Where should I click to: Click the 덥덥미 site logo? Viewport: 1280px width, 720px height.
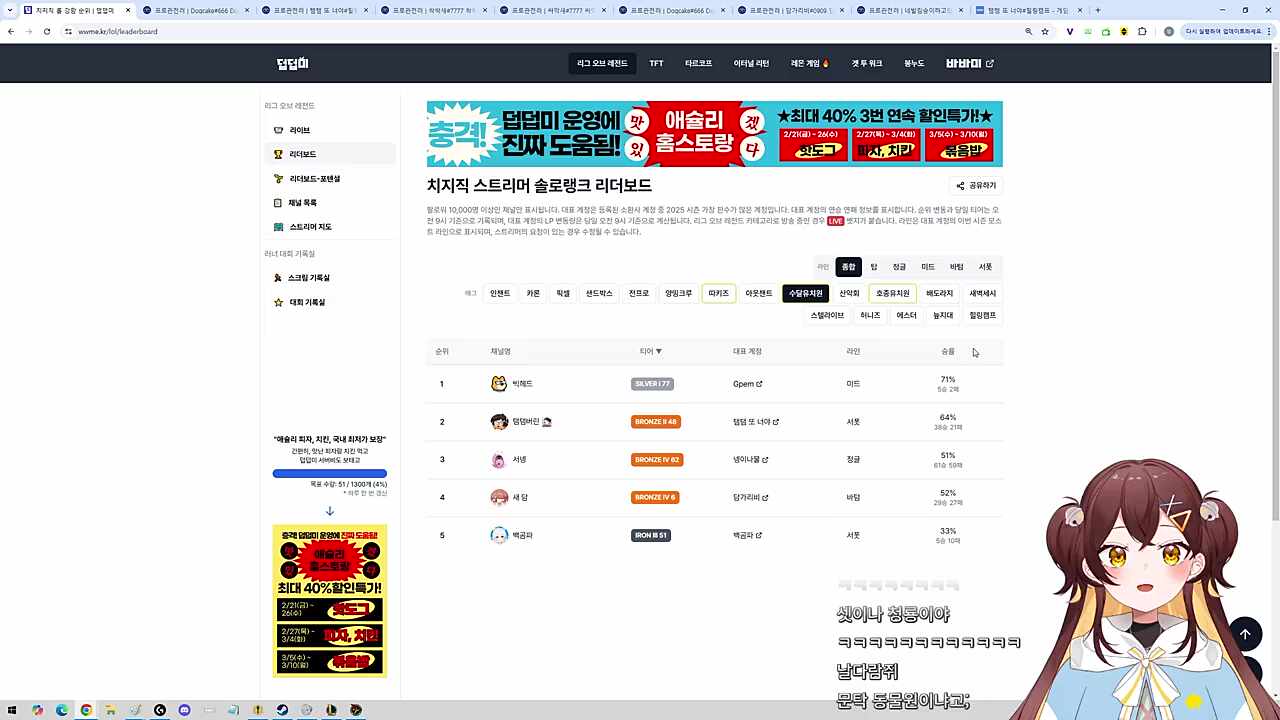tap(293, 64)
